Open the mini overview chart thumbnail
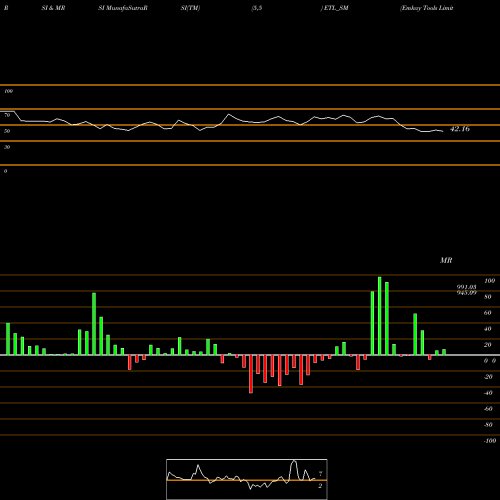This screenshot has height=500, width=500. point(247,479)
